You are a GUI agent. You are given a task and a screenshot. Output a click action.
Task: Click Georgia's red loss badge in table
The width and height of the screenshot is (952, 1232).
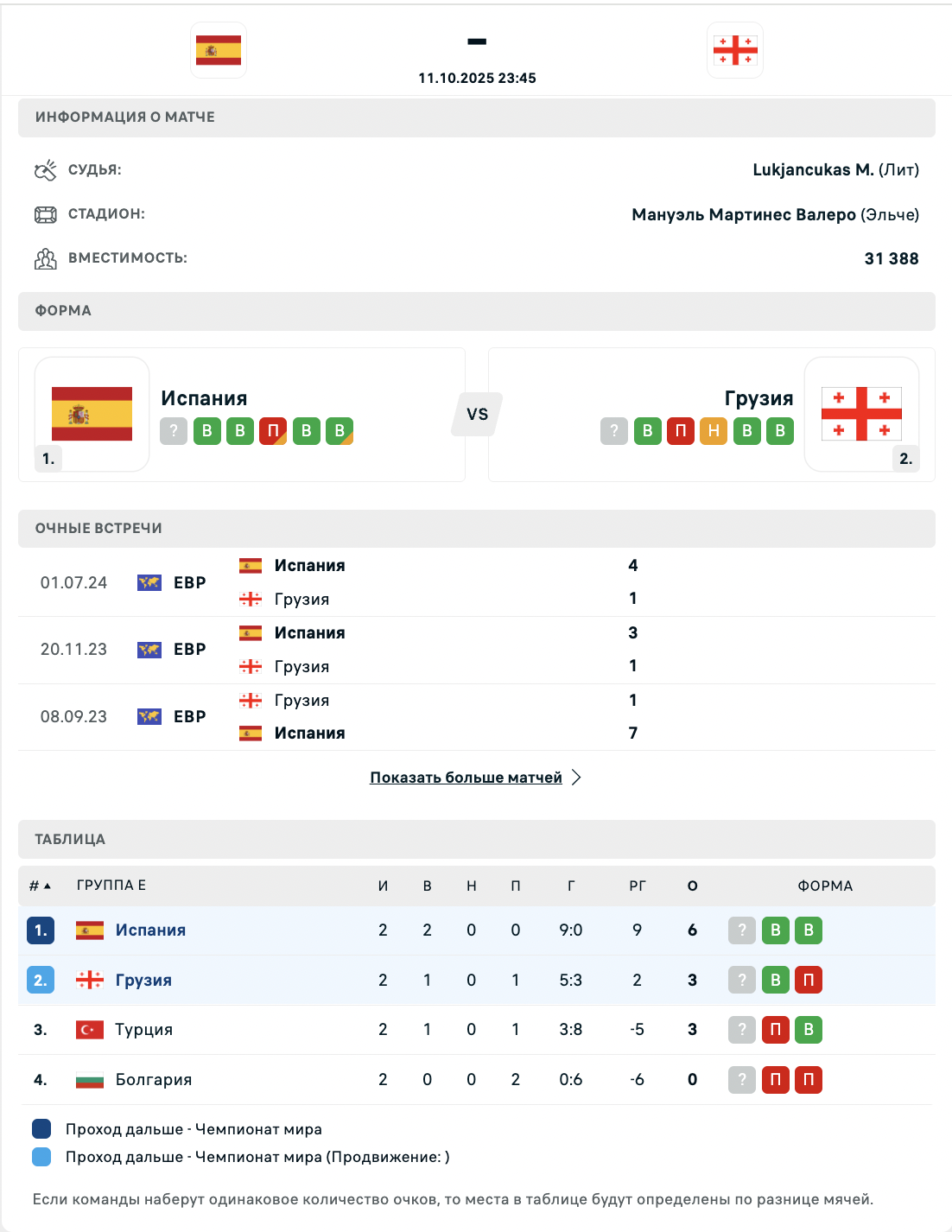tap(809, 980)
